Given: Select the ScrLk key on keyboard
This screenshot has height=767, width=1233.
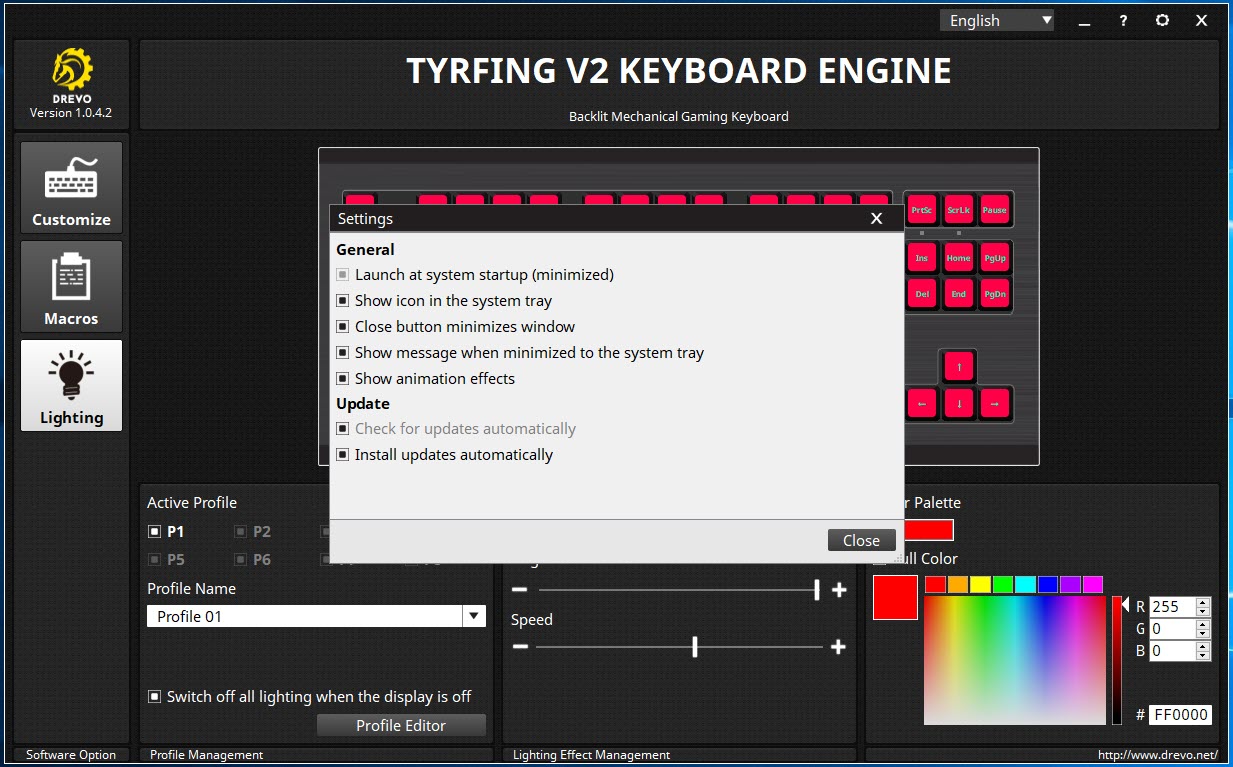Looking at the screenshot, I should [x=958, y=210].
